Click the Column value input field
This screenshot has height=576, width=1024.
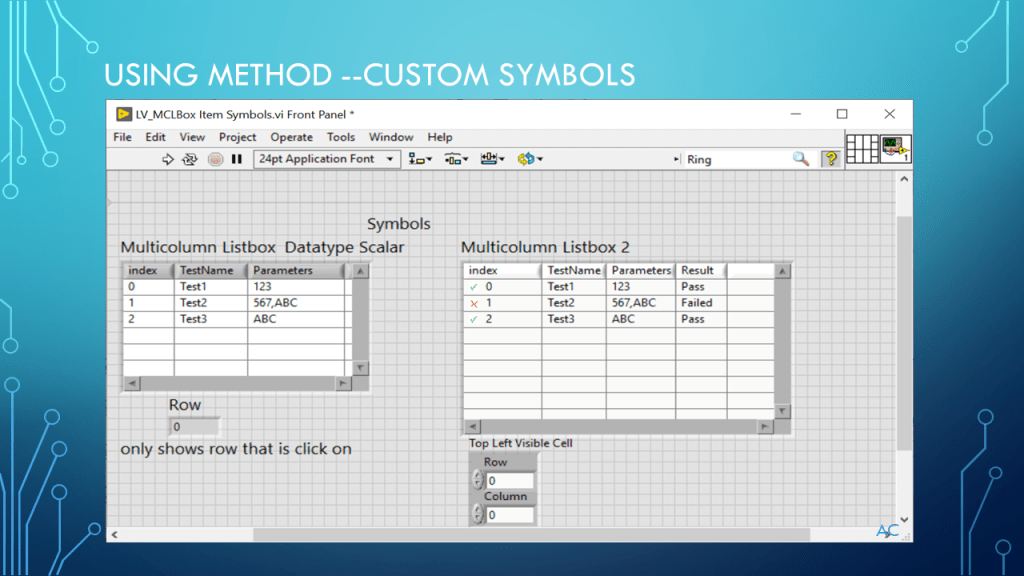point(510,515)
